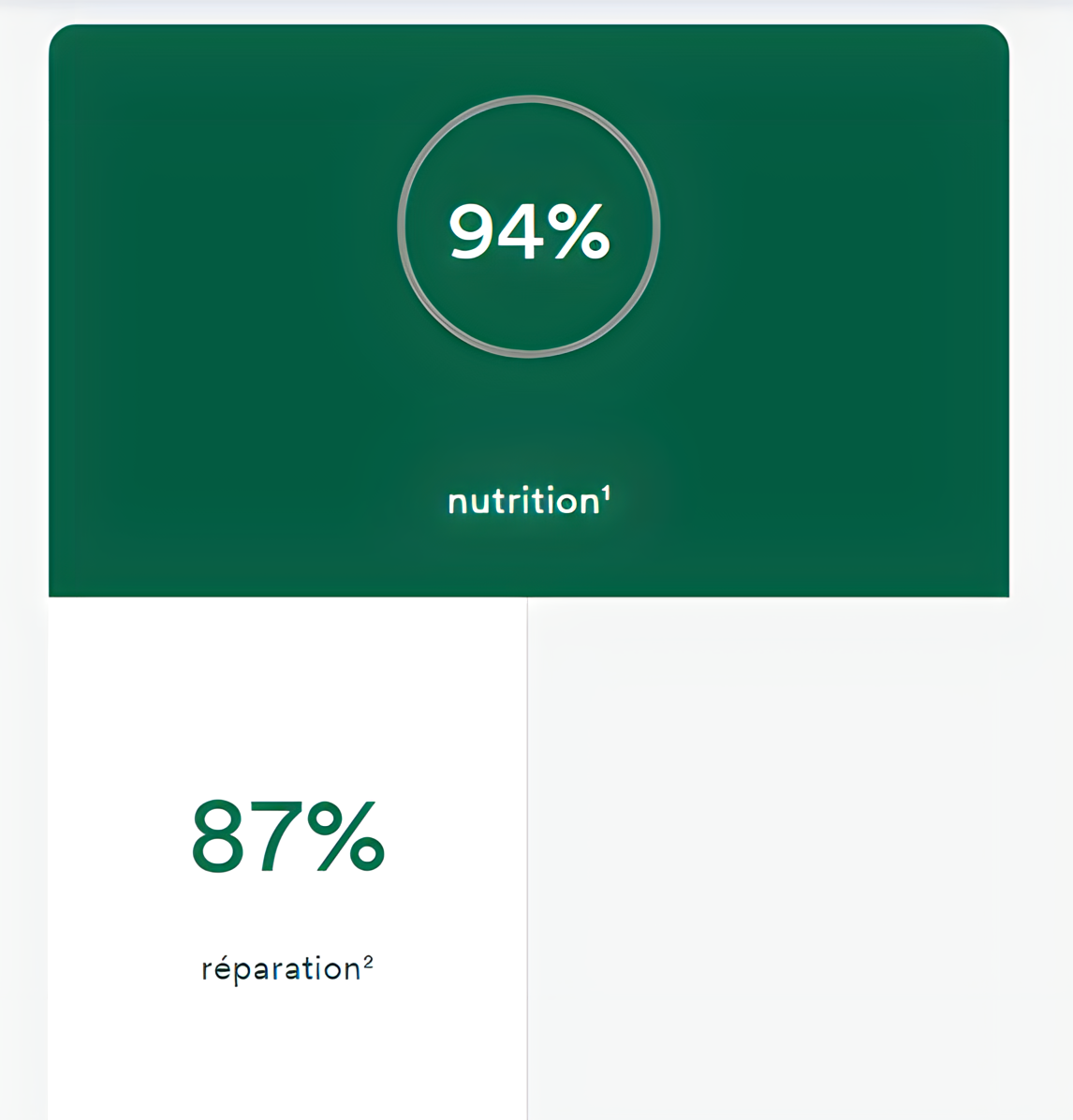1073x1120 pixels.
Task: Open footnote 1 superscript next to nutrition
Action: tap(606, 493)
